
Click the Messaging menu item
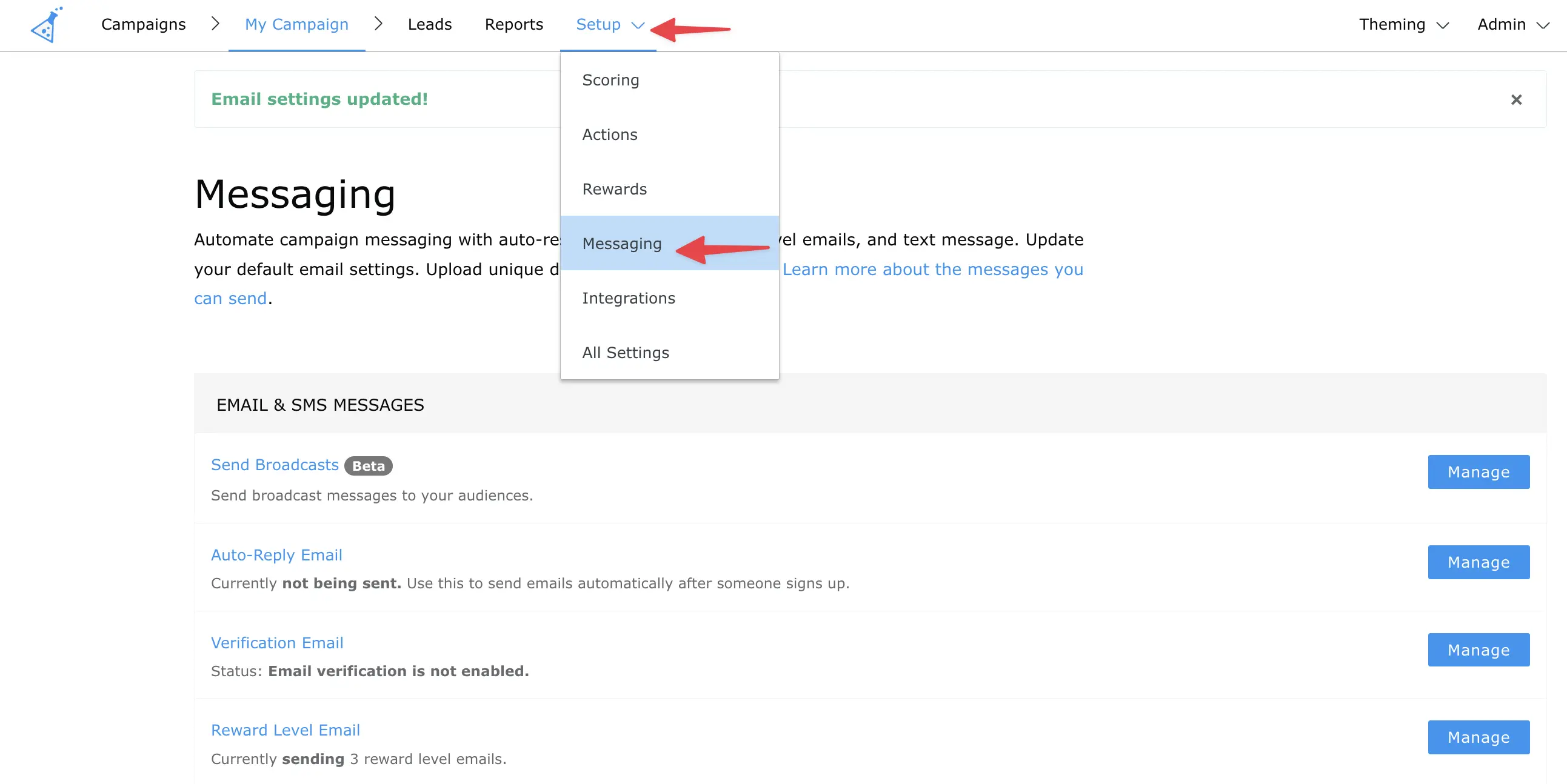coord(622,243)
